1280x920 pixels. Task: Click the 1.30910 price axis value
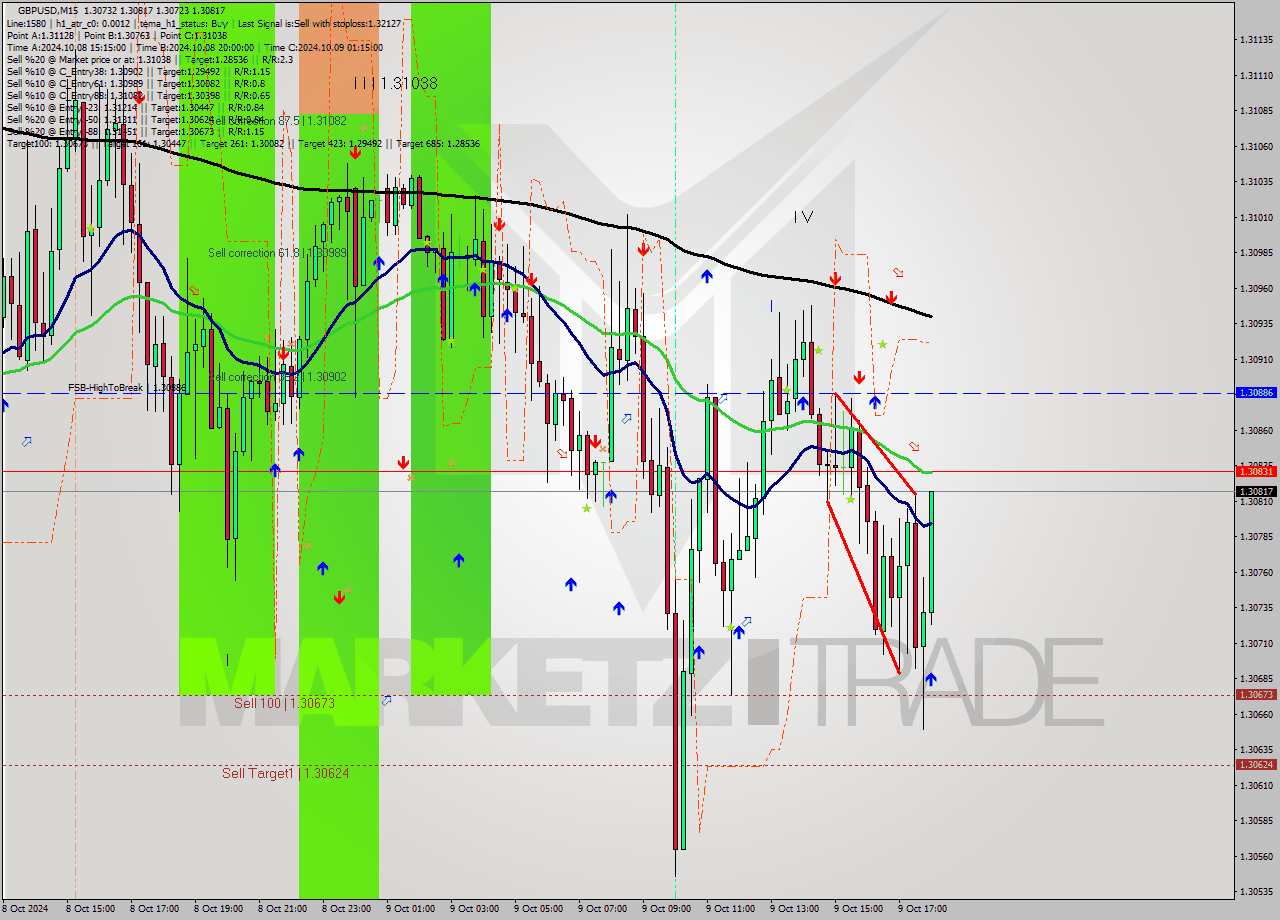(x=1256, y=359)
